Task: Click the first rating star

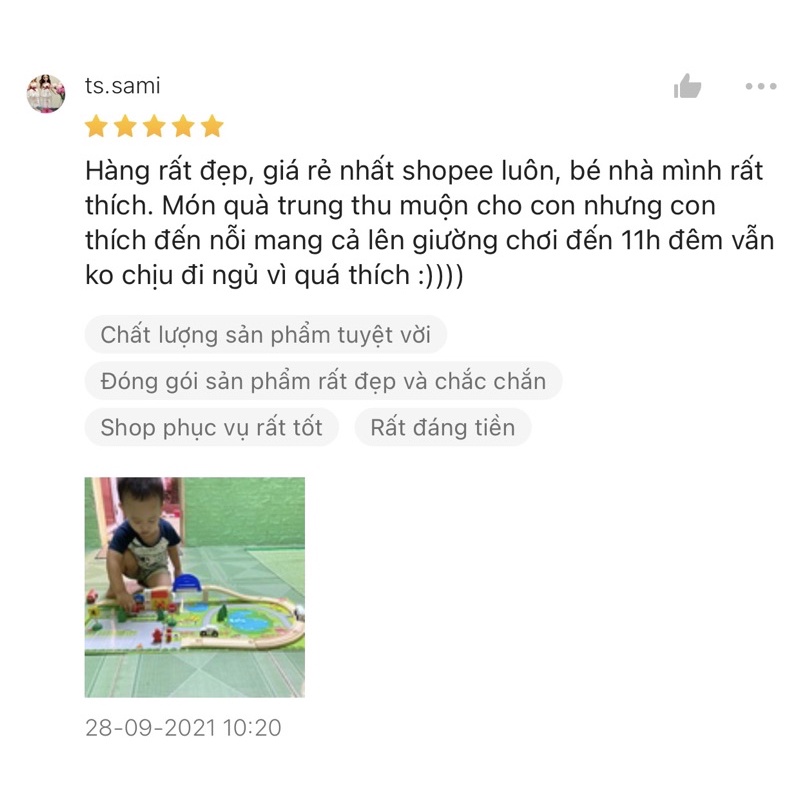Action: tap(96, 126)
